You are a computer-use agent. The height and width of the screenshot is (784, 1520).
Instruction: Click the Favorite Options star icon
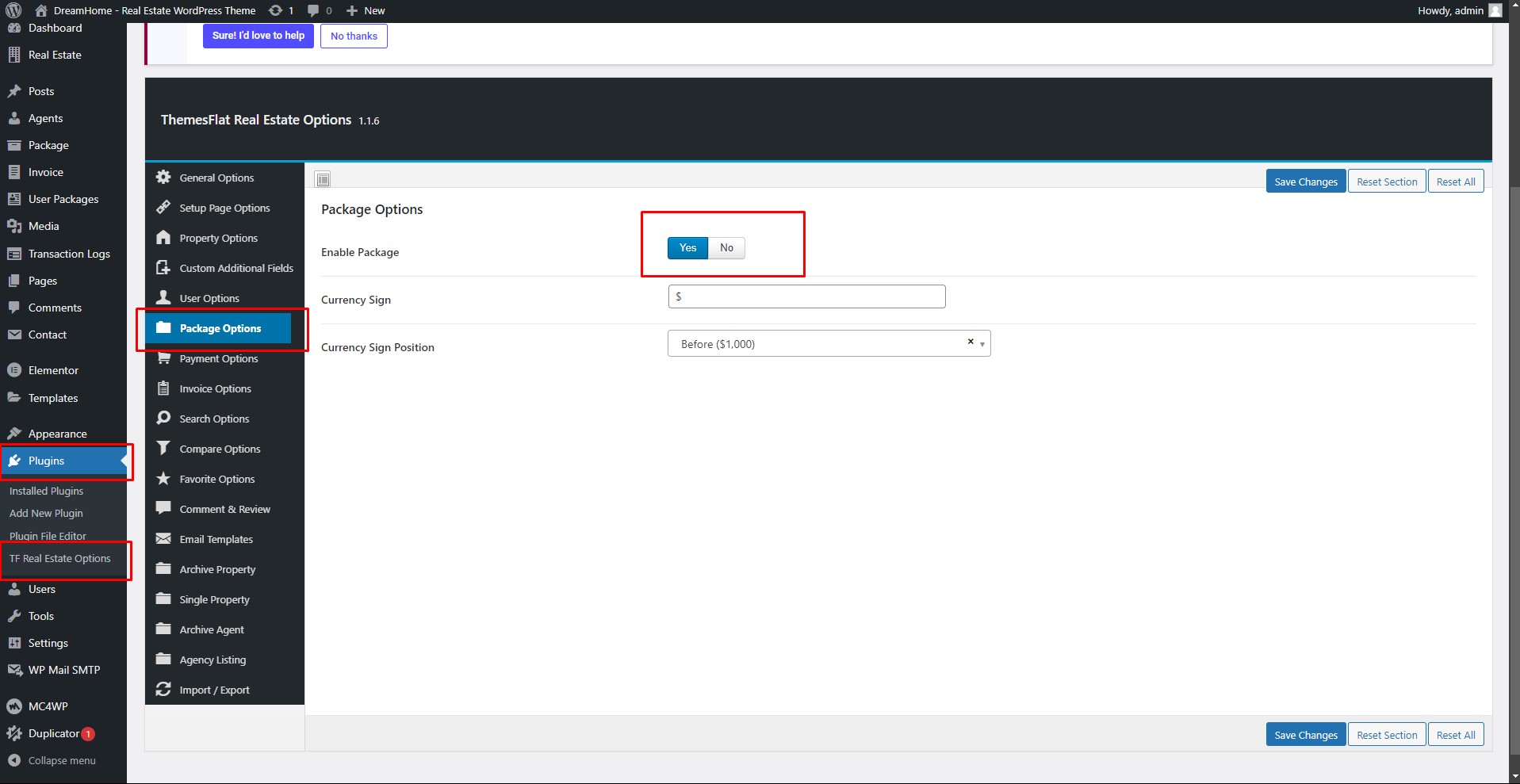tap(163, 478)
